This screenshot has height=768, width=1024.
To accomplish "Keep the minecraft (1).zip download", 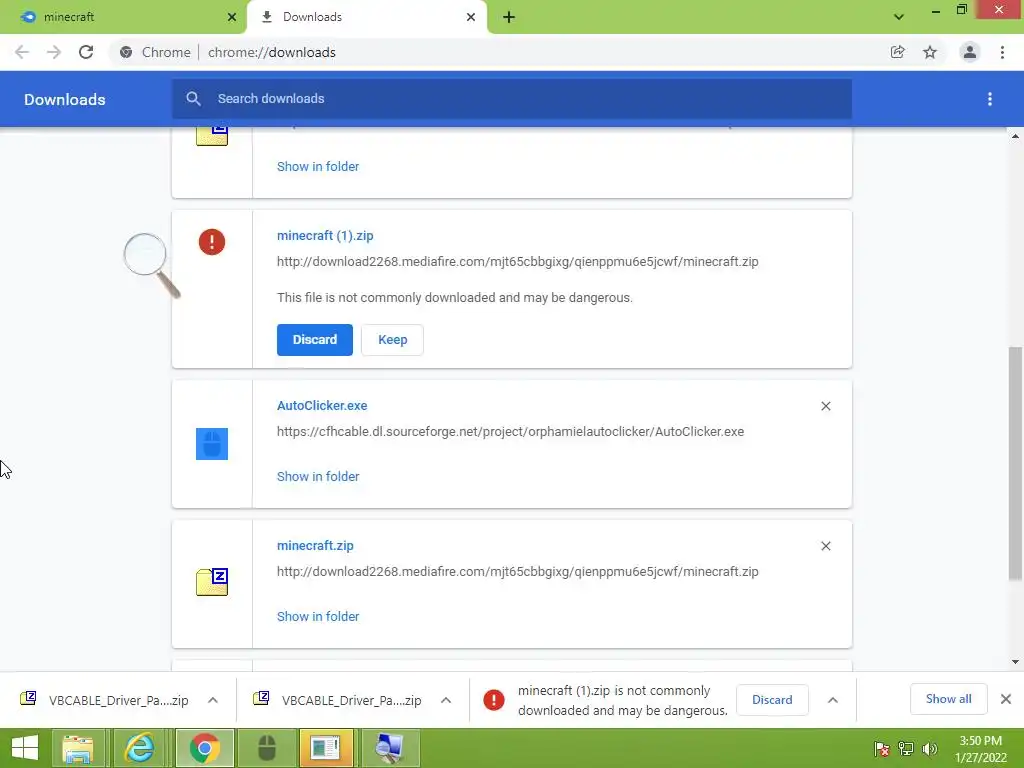I will tap(392, 340).
